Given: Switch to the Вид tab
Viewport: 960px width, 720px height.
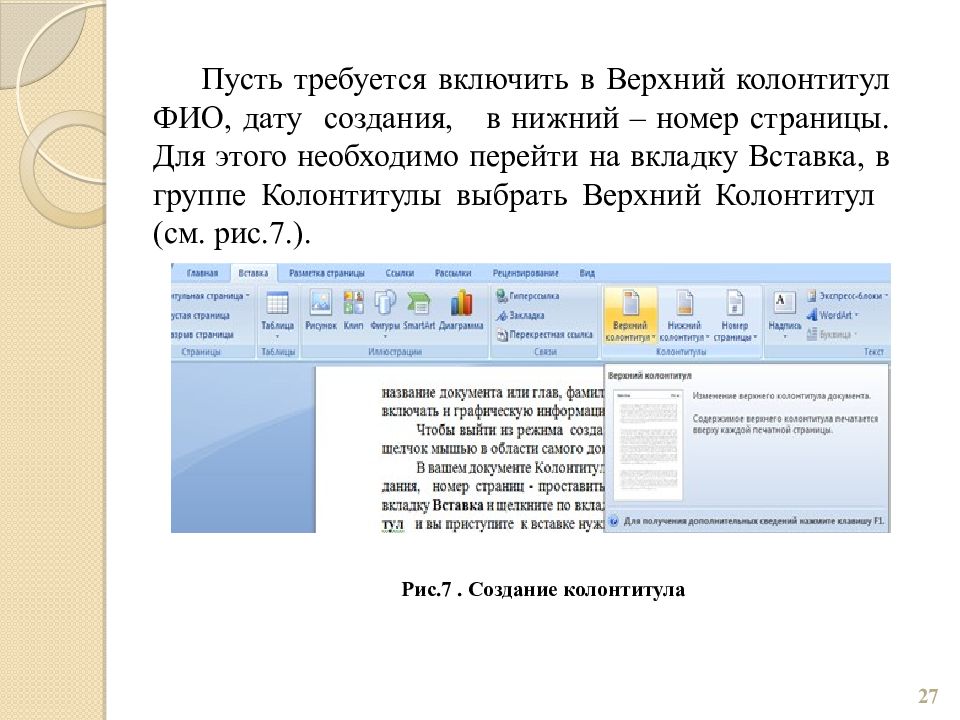Looking at the screenshot, I should point(587,273).
